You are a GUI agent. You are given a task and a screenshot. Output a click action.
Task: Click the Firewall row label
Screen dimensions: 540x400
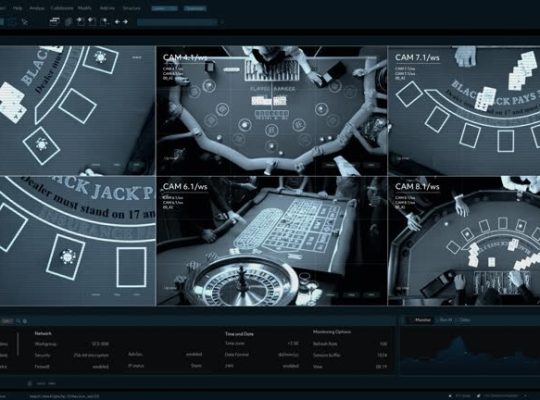click(42, 367)
